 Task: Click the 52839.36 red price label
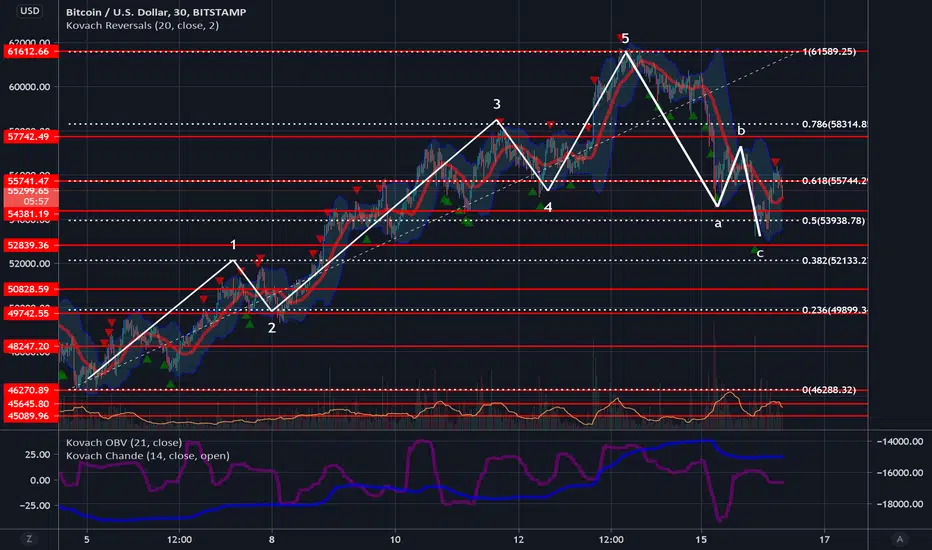[x=29, y=245]
